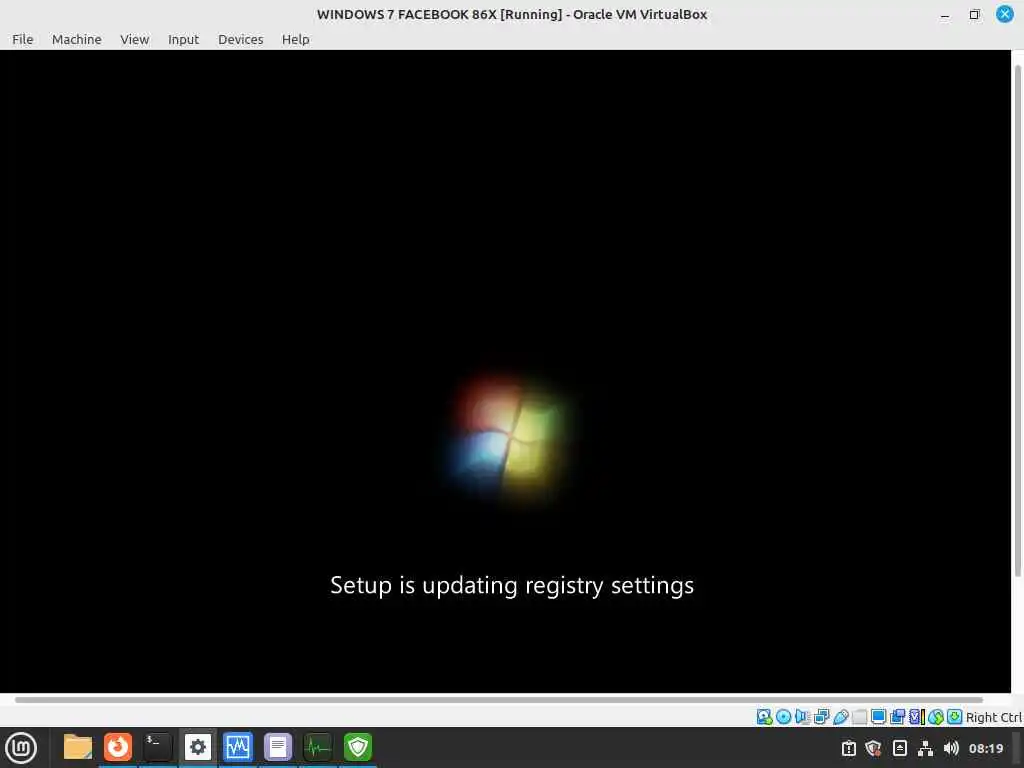Image resolution: width=1024 pixels, height=768 pixels.
Task: Click the optical drive status icon
Action: [784, 717]
